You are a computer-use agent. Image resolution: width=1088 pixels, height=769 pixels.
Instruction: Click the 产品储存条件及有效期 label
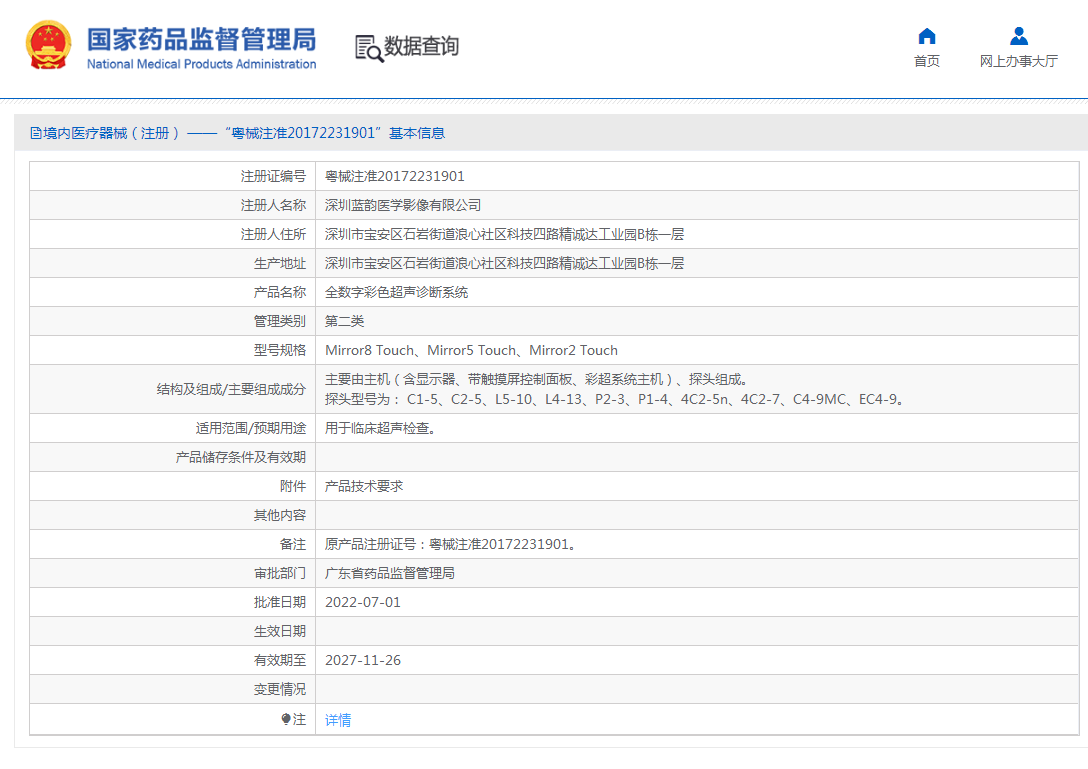(241, 457)
